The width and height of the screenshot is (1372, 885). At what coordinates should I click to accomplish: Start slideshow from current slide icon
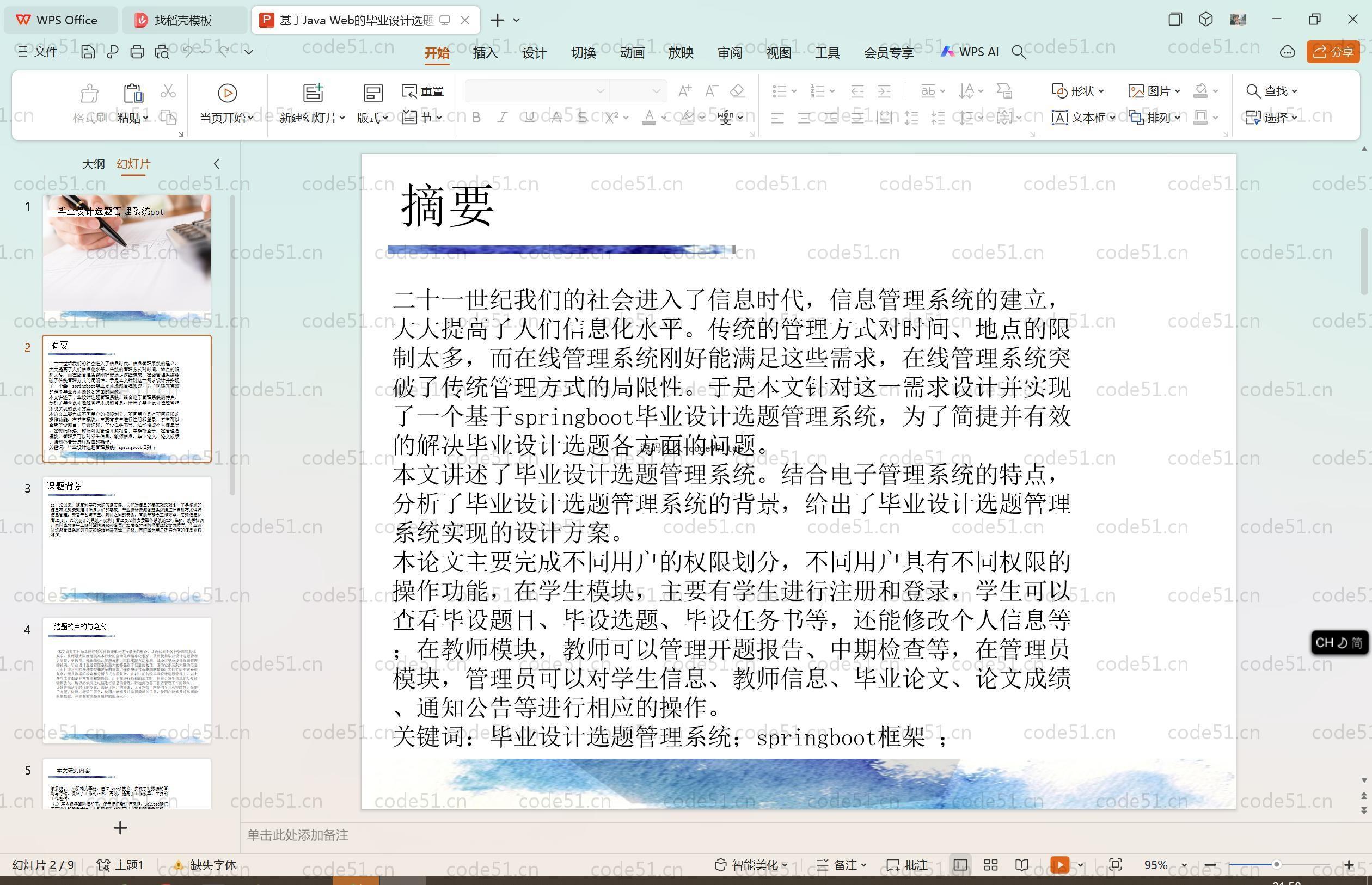click(x=227, y=93)
